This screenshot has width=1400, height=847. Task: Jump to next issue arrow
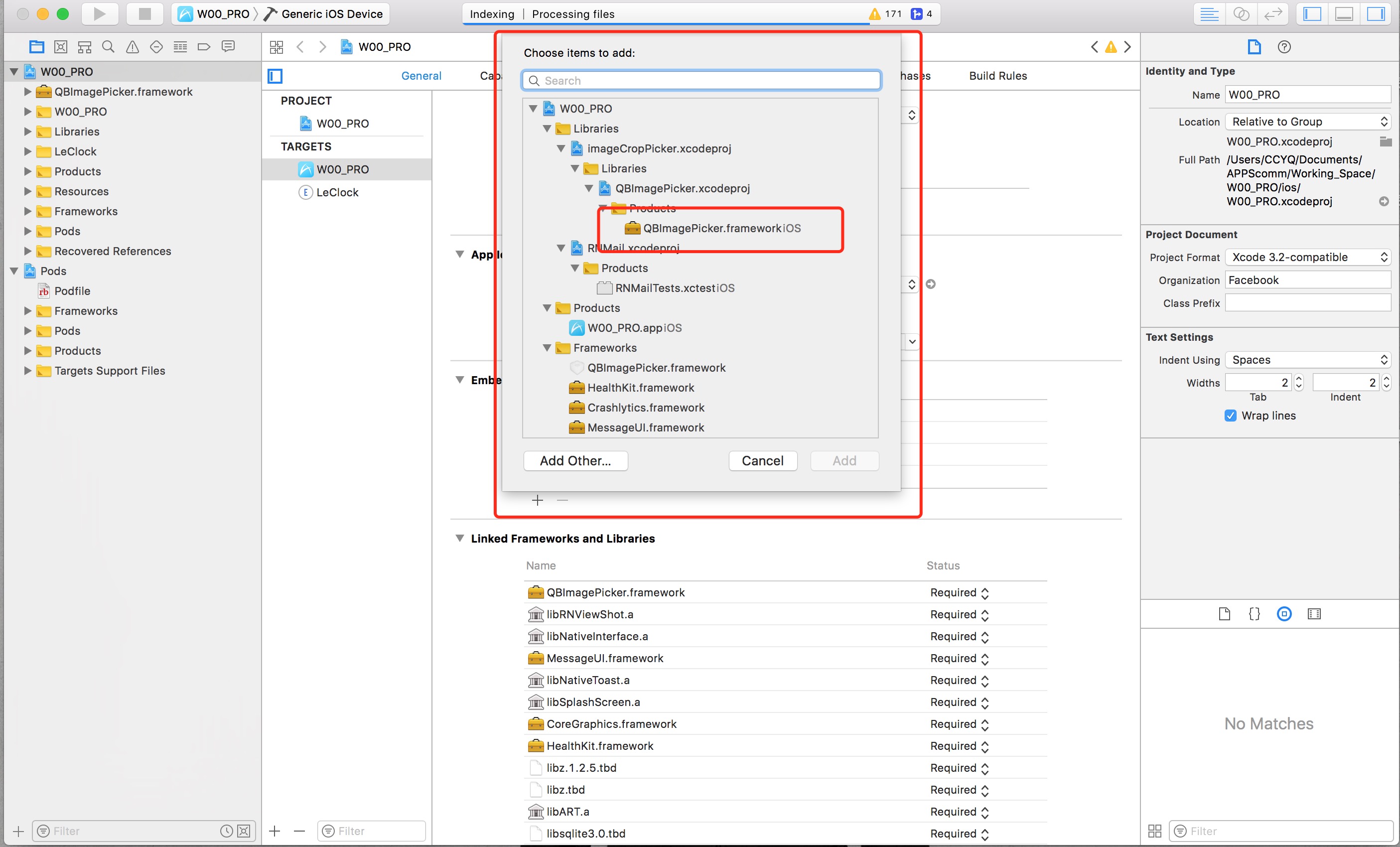pyautogui.click(x=1127, y=46)
